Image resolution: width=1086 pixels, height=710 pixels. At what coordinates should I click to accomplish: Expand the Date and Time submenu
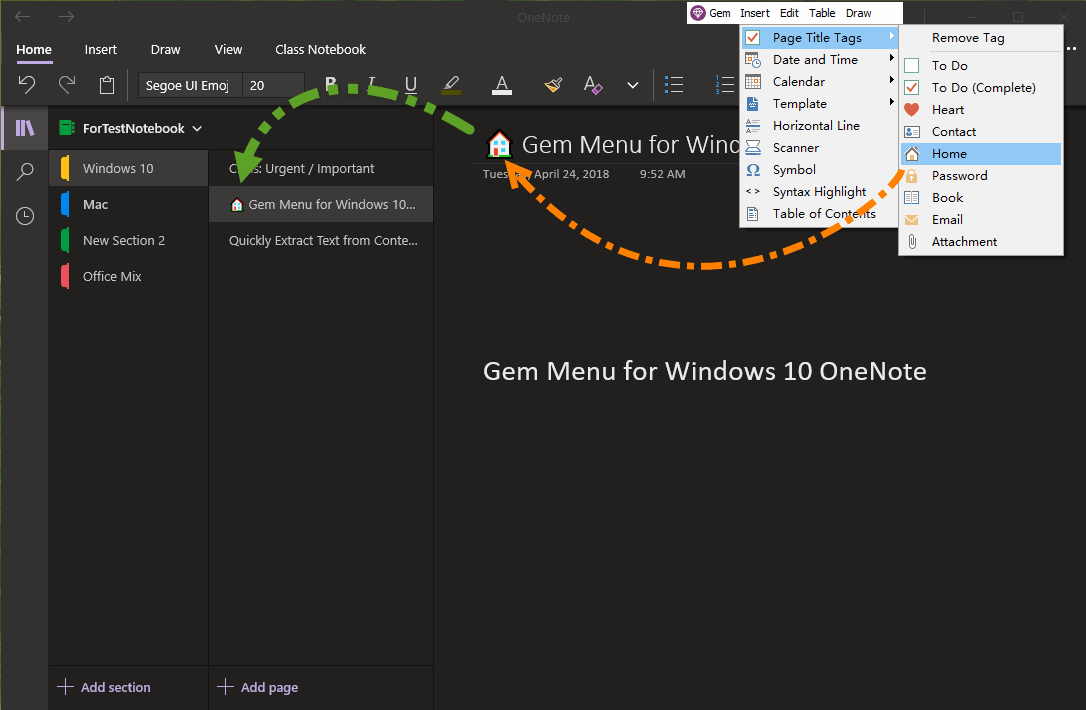(x=819, y=60)
